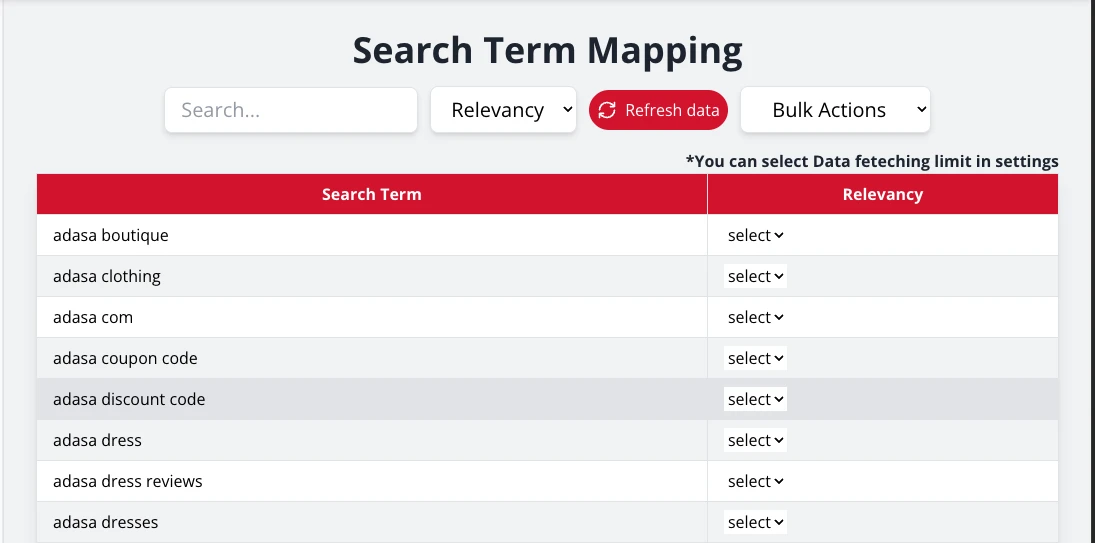This screenshot has width=1095, height=543.
Task: Click the refresh arrows icon
Action: (607, 110)
